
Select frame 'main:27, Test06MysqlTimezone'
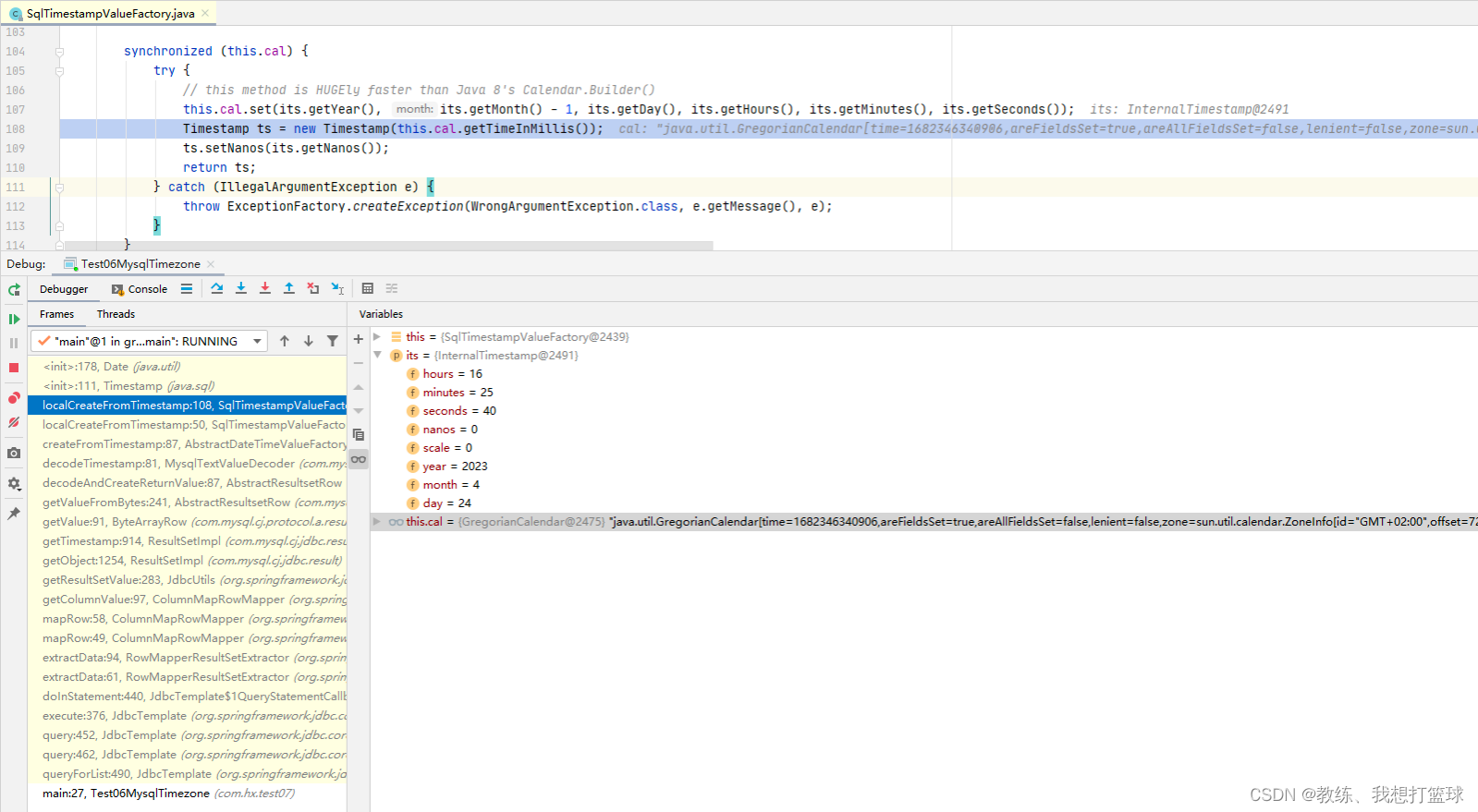188,794
